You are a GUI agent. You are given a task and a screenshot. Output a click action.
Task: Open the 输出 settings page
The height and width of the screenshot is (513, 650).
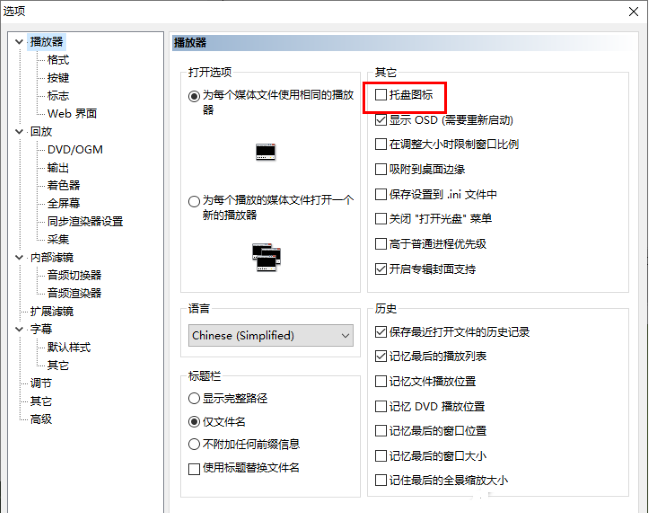pyautogui.click(x=58, y=167)
